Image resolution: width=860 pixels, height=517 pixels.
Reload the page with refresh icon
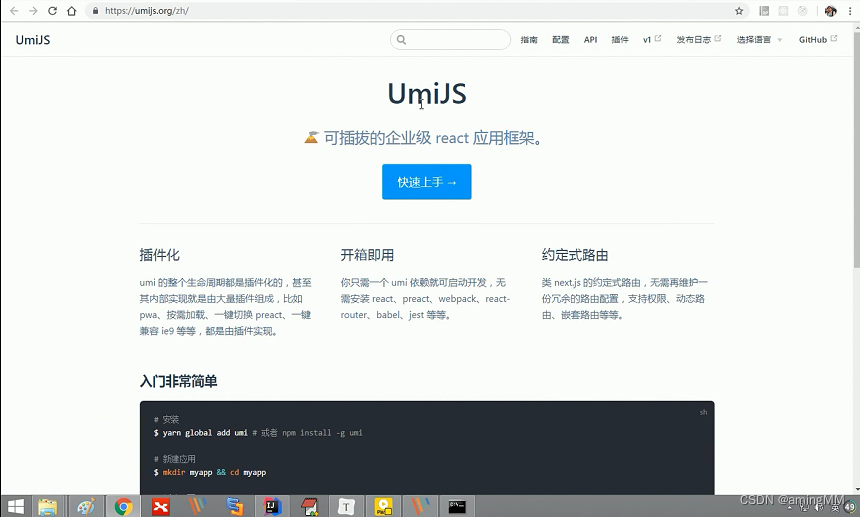(x=53, y=11)
